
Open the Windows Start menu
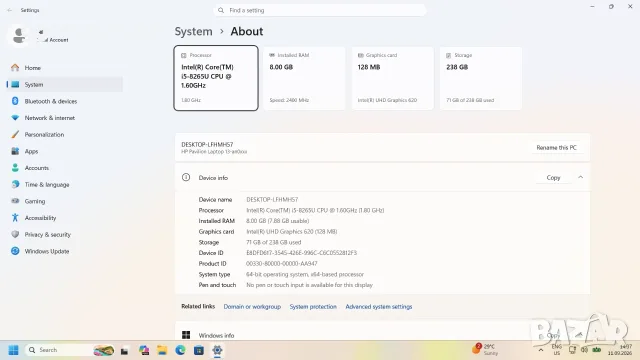[13, 350]
